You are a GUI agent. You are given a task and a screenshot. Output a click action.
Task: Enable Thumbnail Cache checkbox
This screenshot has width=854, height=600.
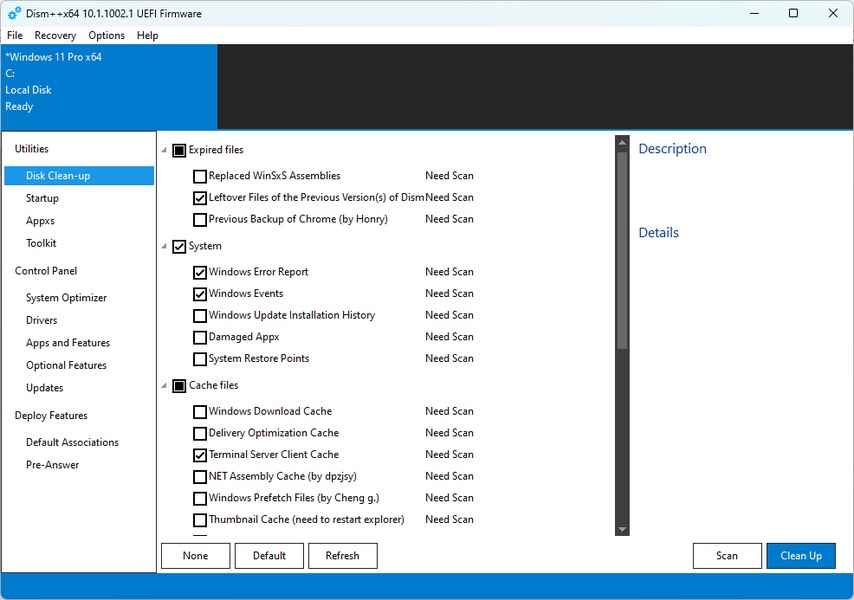coord(200,520)
